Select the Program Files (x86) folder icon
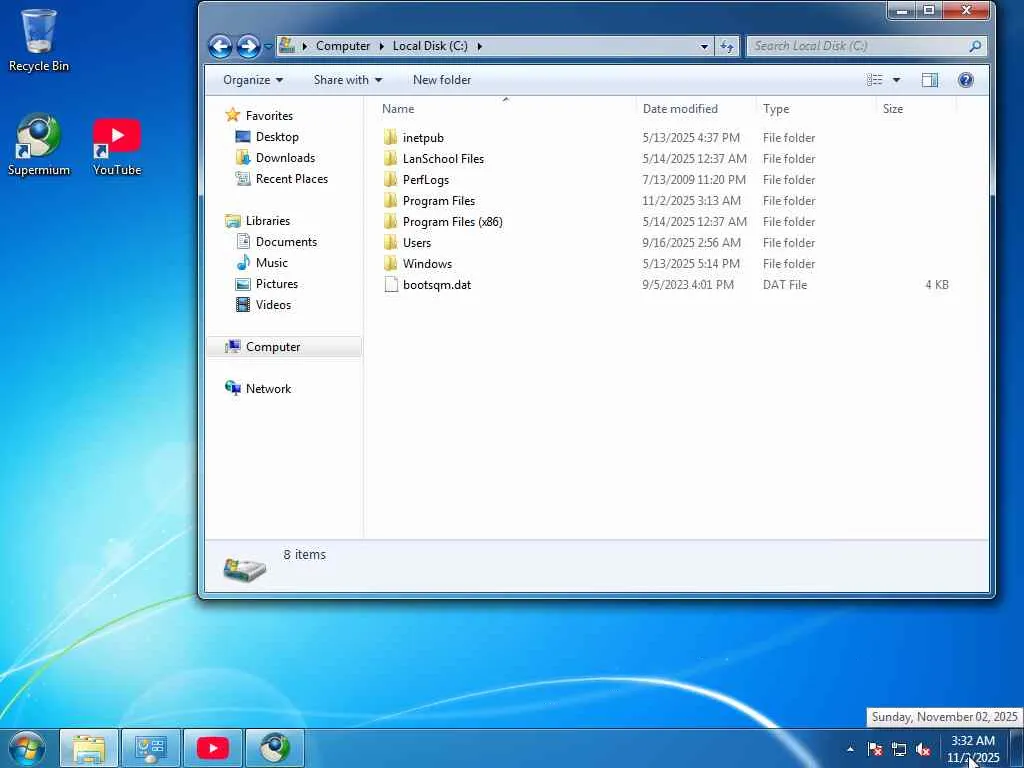Screen dimensions: 1024x768 tap(391, 221)
